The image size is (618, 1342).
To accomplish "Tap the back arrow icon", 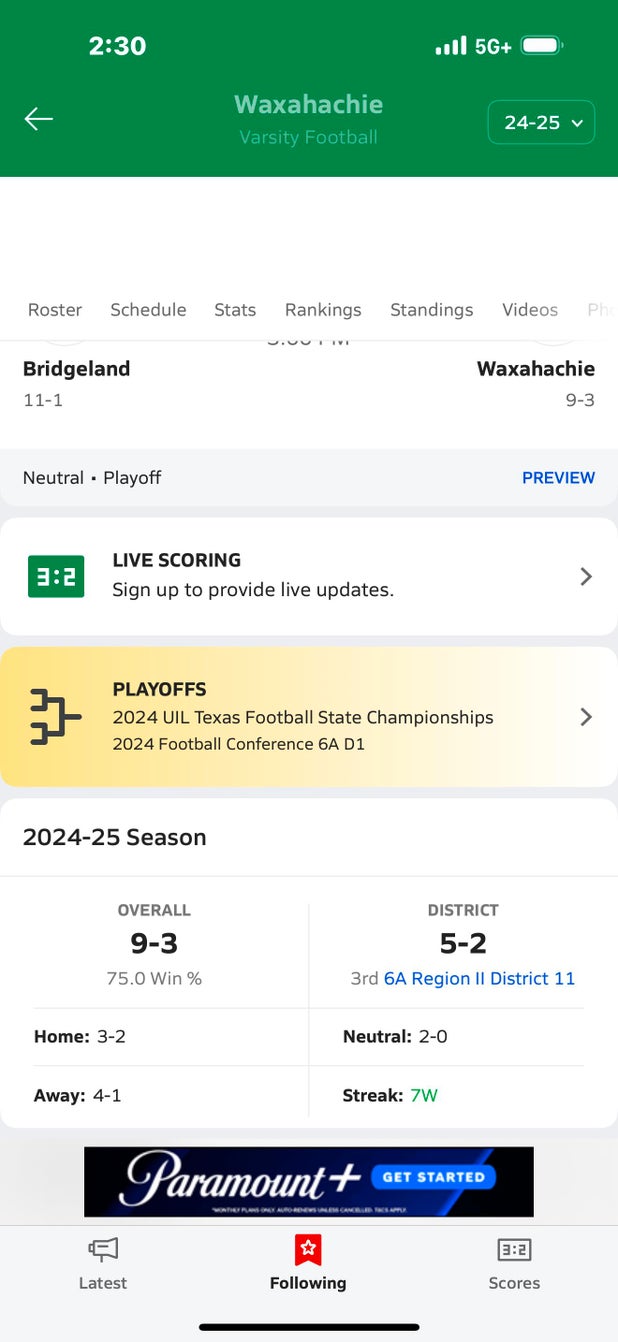I will pyautogui.click(x=39, y=120).
